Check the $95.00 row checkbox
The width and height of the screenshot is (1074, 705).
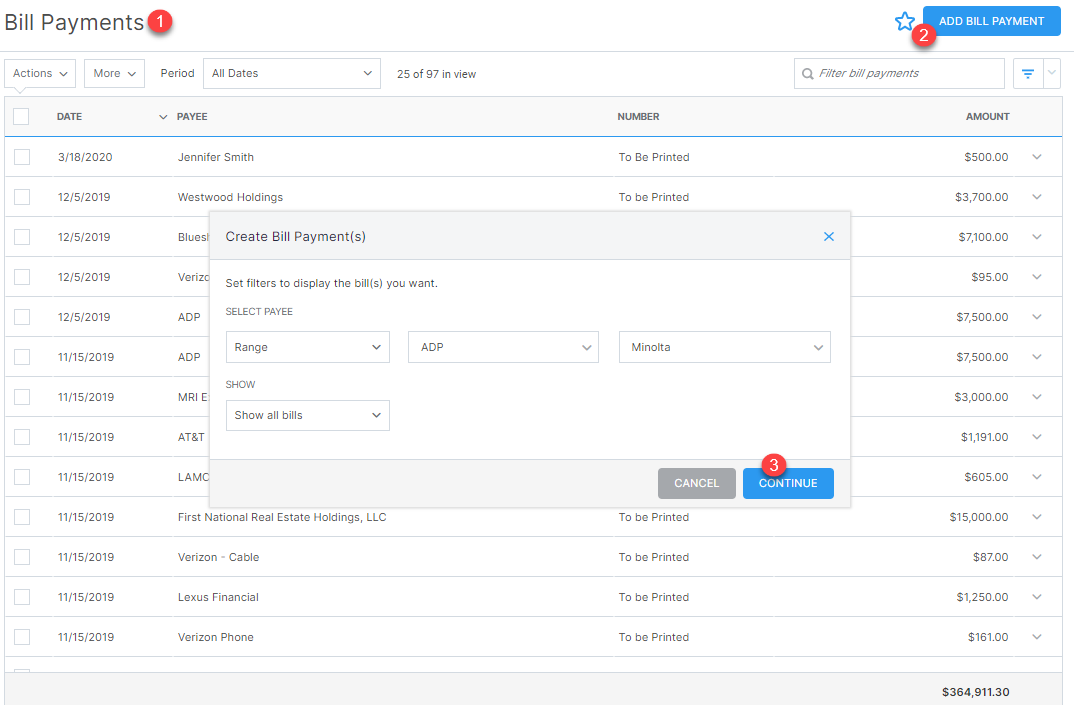point(22,277)
